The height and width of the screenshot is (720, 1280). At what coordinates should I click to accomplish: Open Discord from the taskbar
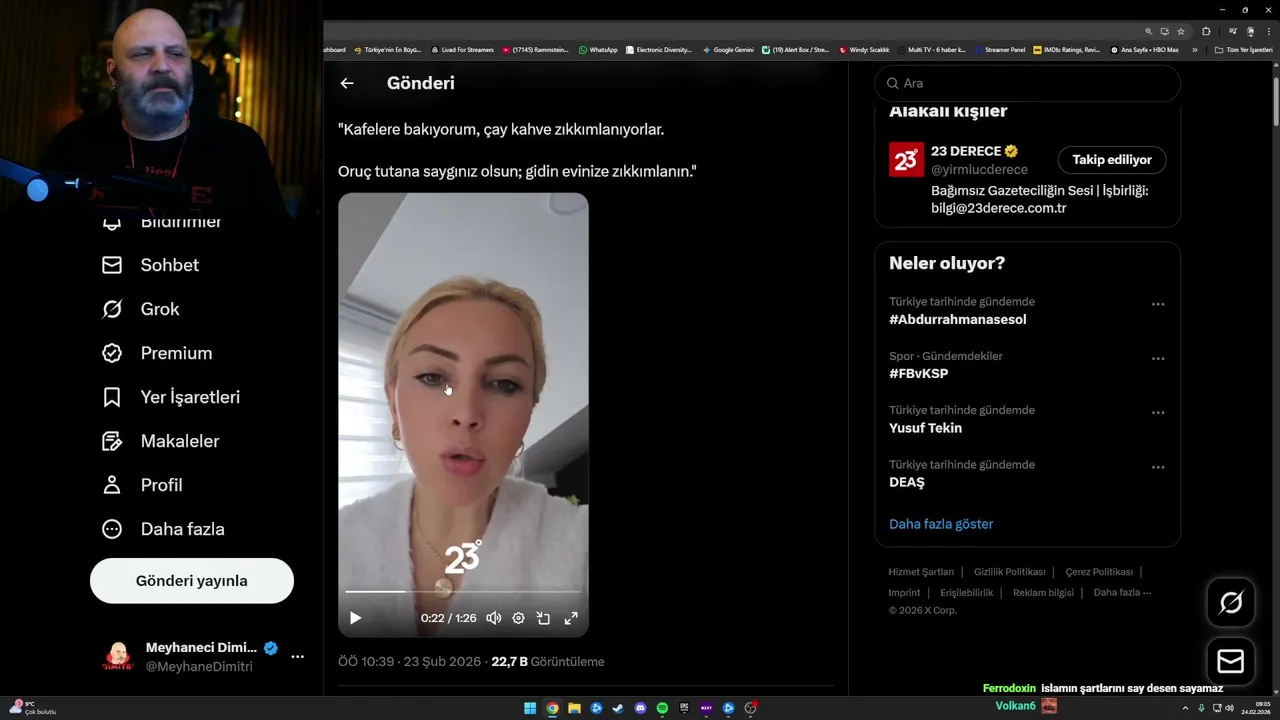[640, 708]
